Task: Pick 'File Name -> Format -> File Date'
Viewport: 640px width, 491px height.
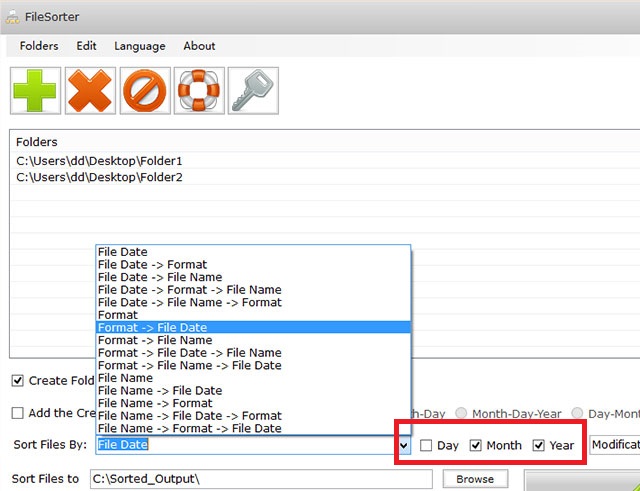Action: point(253,429)
